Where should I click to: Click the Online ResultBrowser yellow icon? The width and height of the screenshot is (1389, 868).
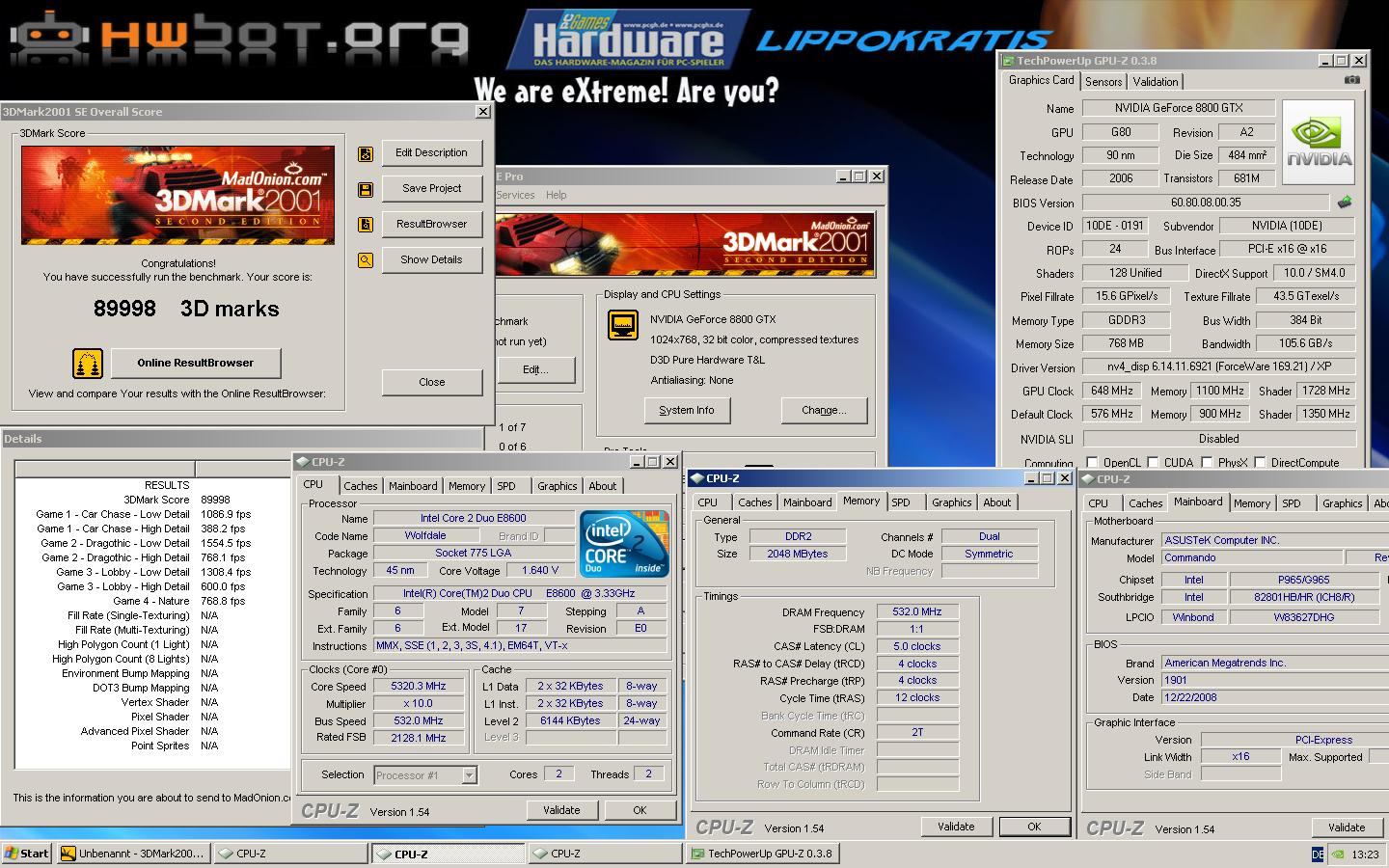(88, 364)
